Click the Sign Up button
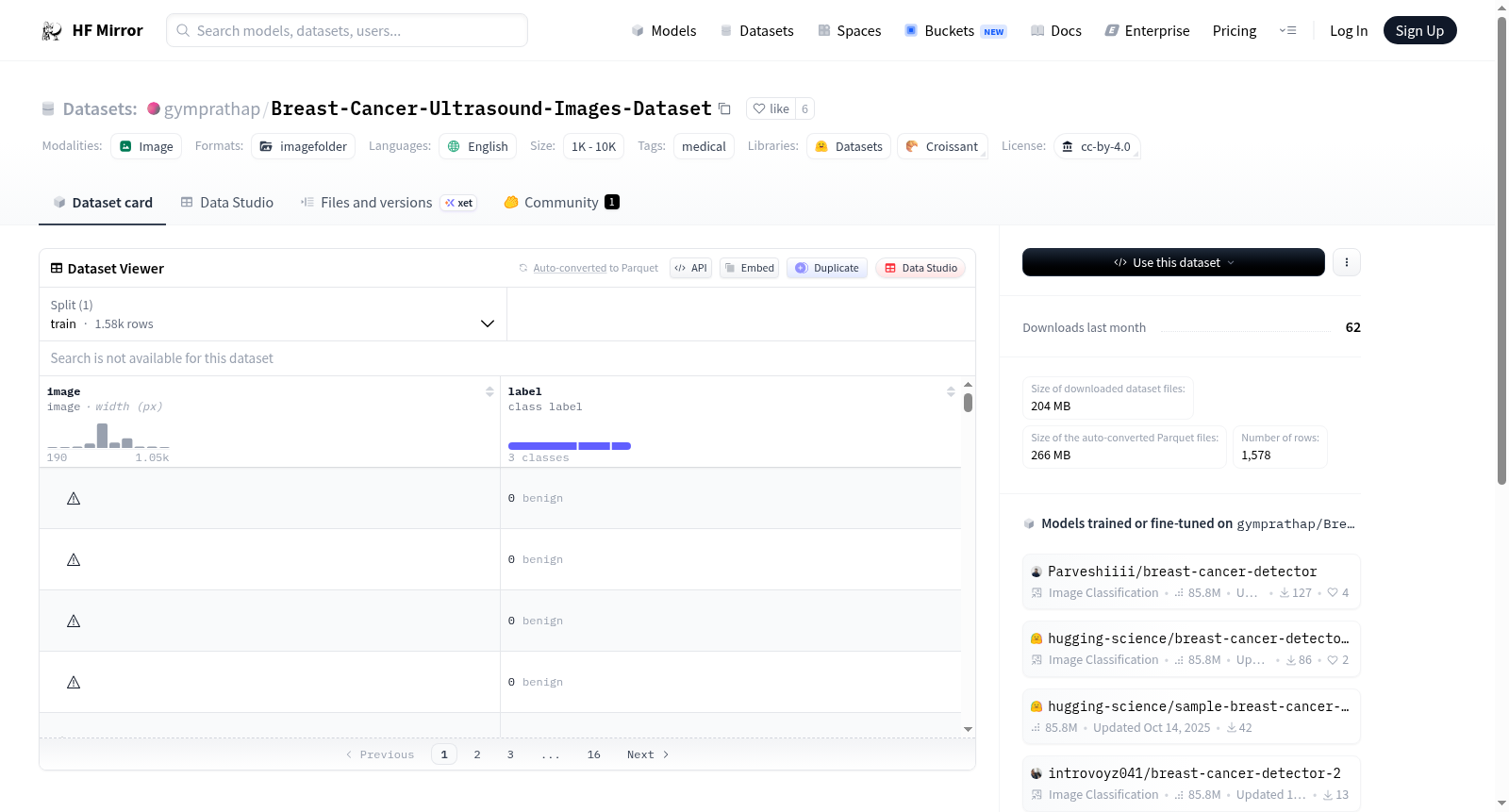 pos(1419,31)
